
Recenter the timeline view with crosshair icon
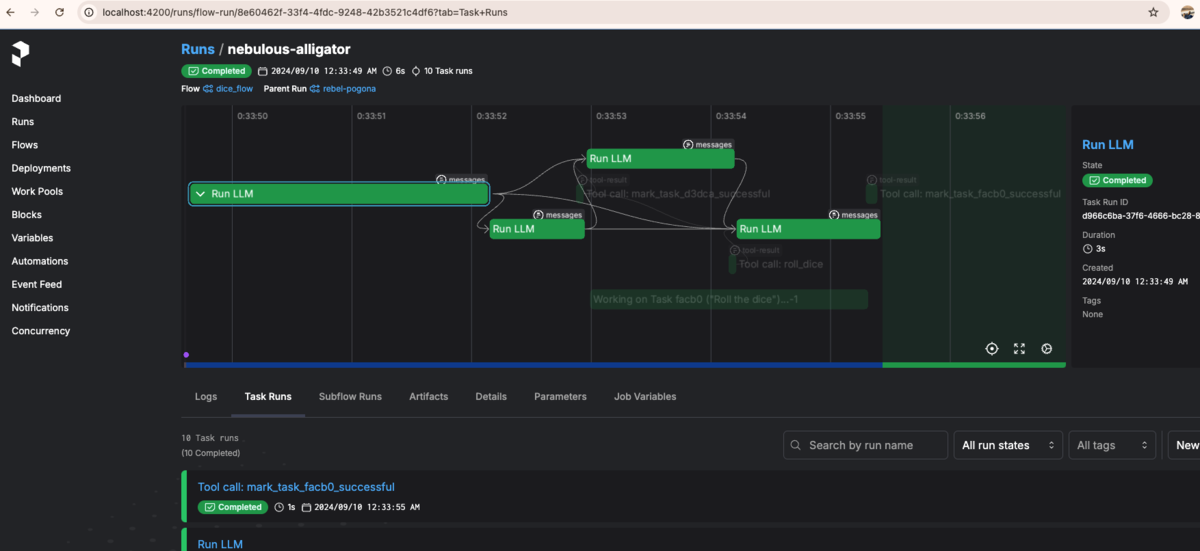point(992,349)
